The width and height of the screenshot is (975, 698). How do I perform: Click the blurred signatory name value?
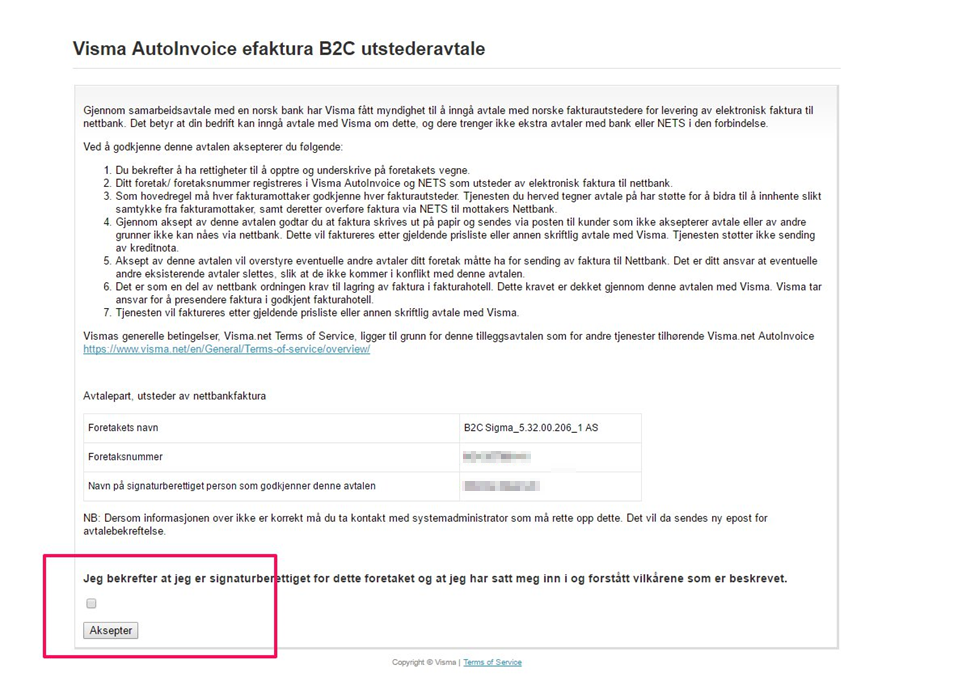point(502,486)
